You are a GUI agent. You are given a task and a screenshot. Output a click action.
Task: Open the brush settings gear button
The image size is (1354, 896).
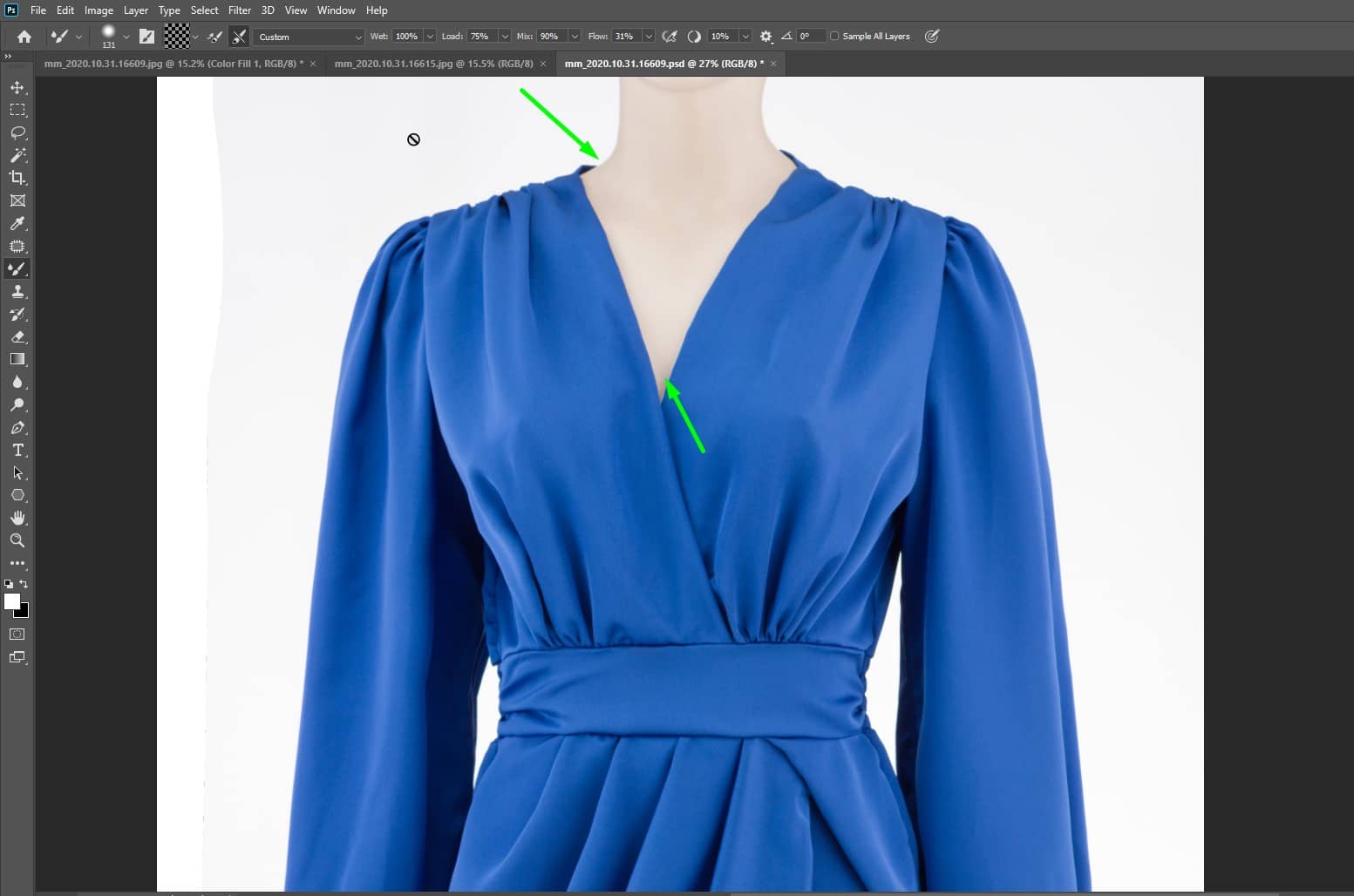(x=765, y=36)
